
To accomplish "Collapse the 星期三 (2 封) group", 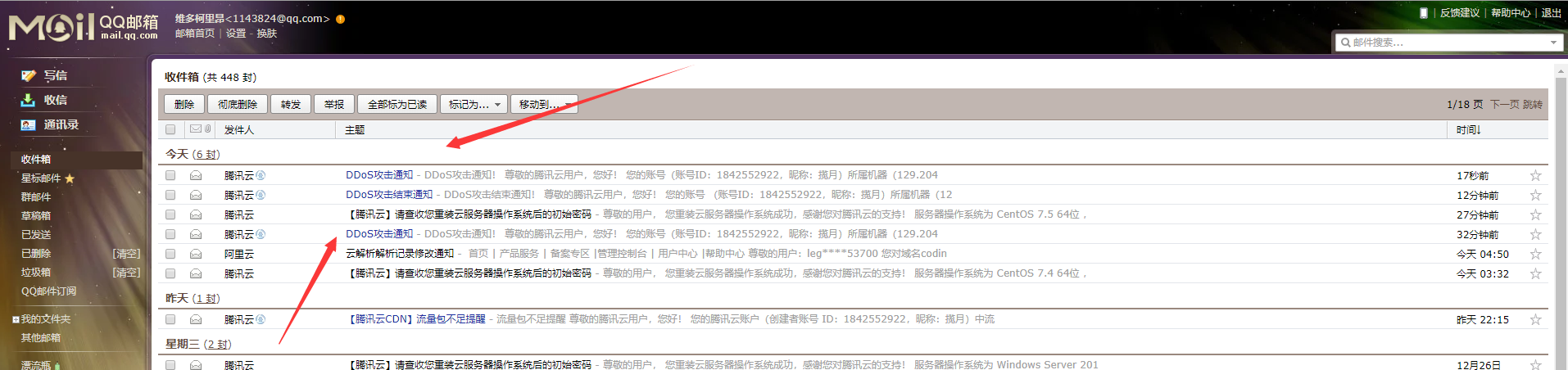I will coord(198,344).
